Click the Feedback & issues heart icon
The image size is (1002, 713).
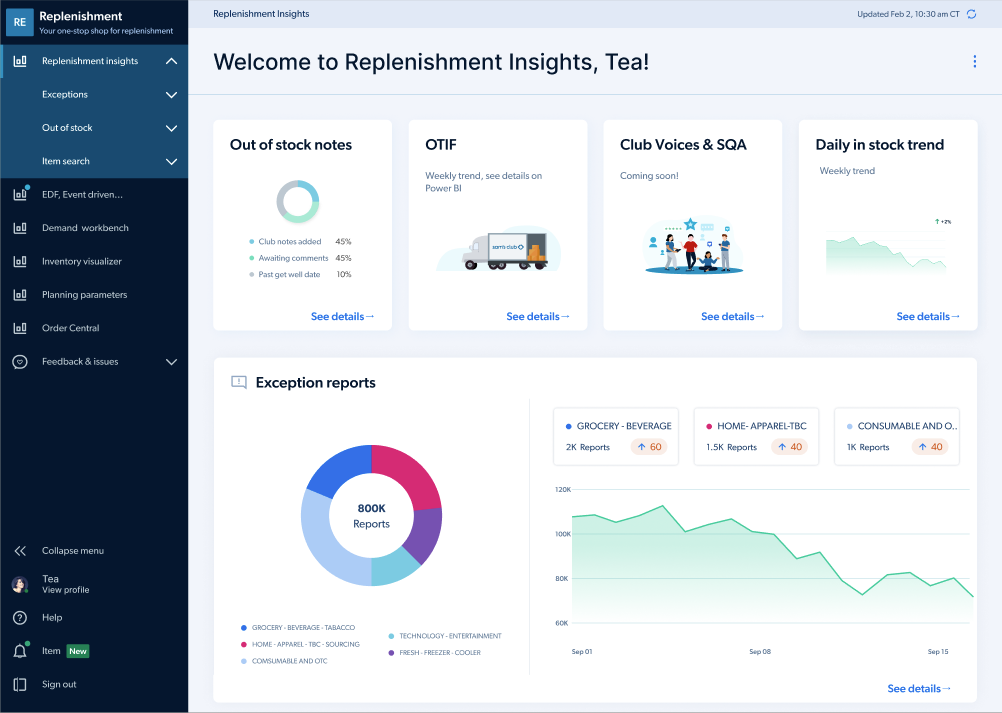tap(20, 362)
